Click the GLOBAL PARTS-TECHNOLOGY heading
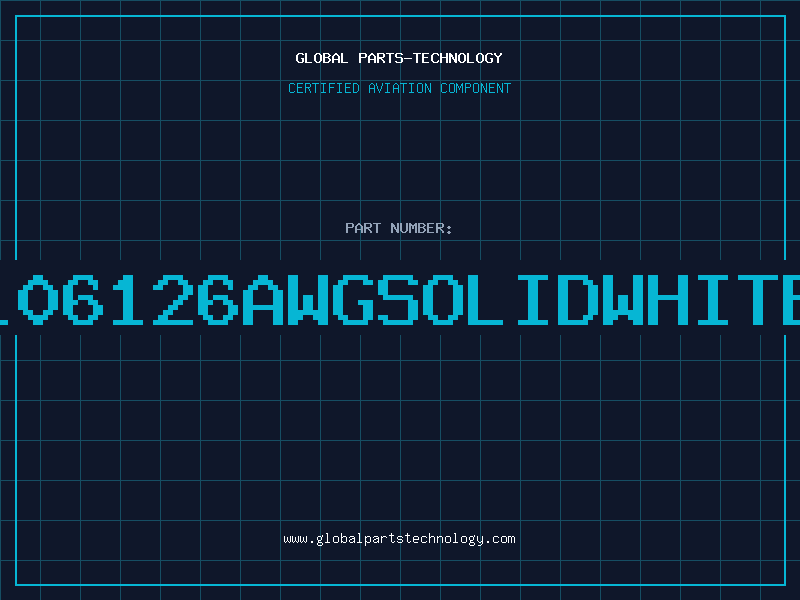 tap(399, 58)
